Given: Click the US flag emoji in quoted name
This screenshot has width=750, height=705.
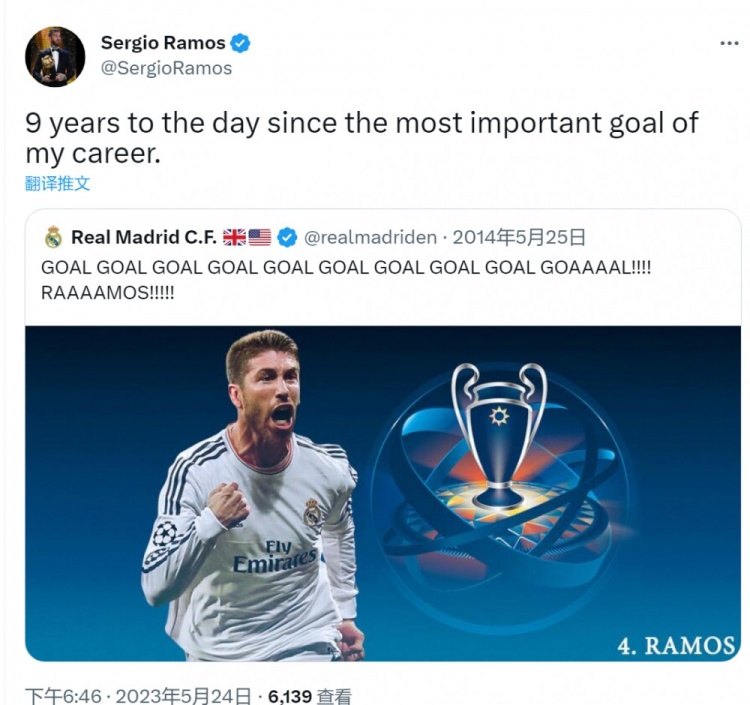Looking at the screenshot, I should pos(260,237).
